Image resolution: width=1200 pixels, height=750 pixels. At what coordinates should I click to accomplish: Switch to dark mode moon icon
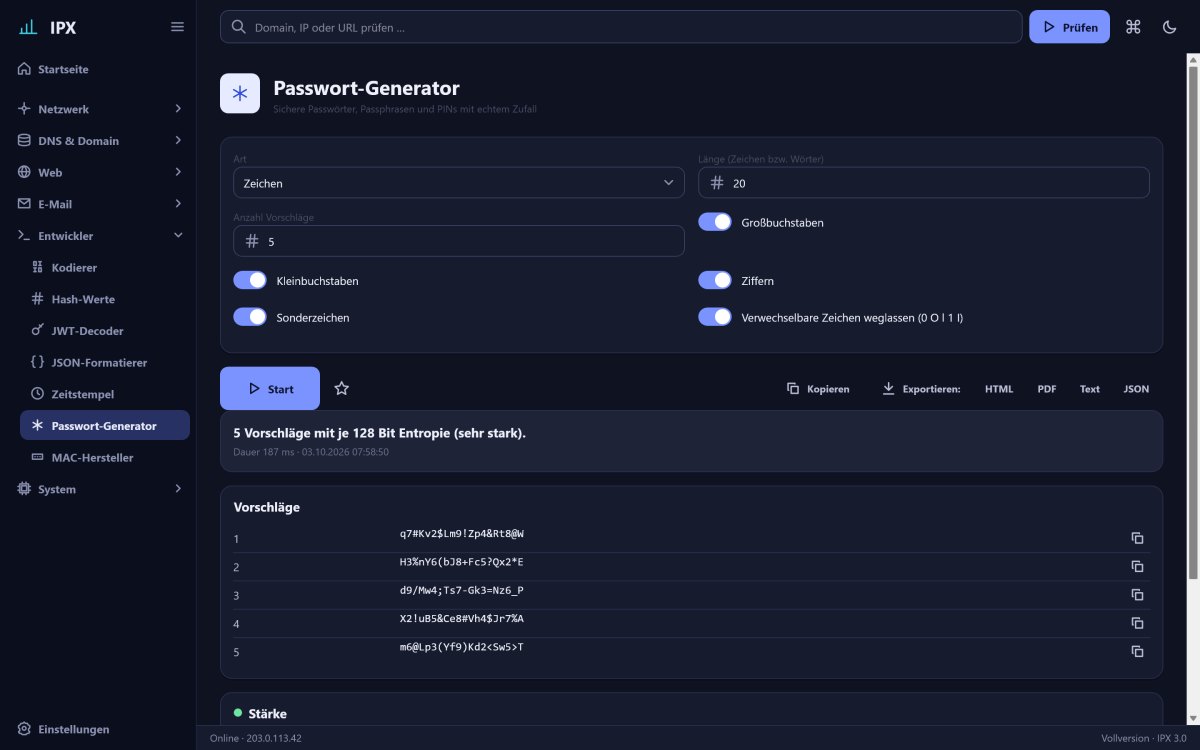coord(1169,27)
